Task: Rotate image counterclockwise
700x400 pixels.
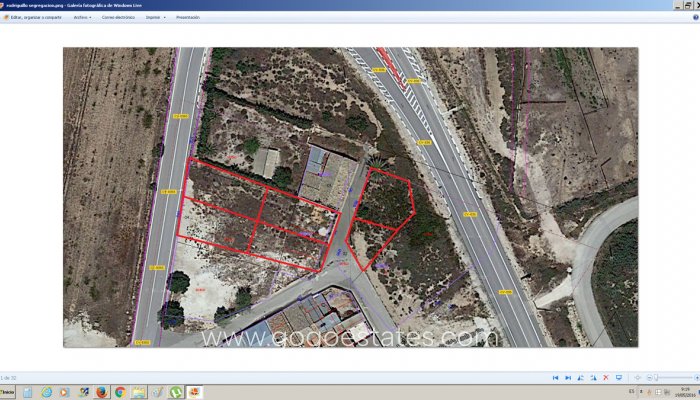Action: pyautogui.click(x=580, y=377)
